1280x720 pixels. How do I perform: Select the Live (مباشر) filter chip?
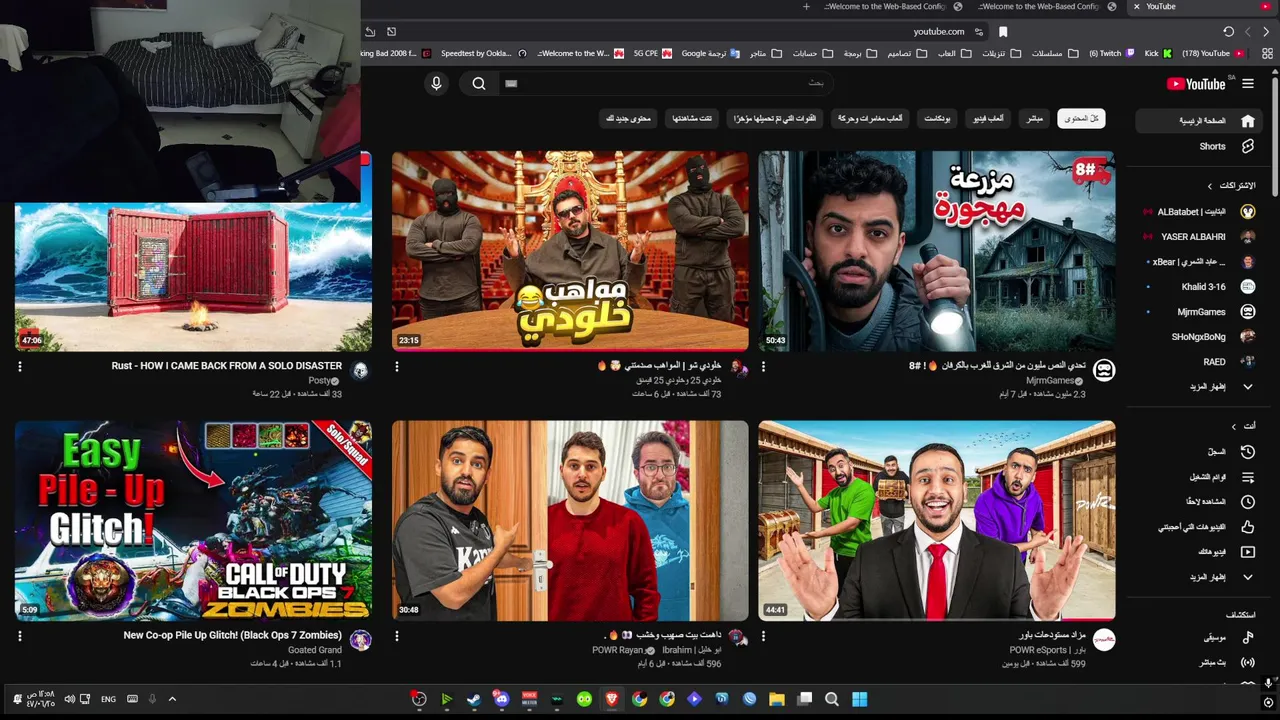point(1034,119)
